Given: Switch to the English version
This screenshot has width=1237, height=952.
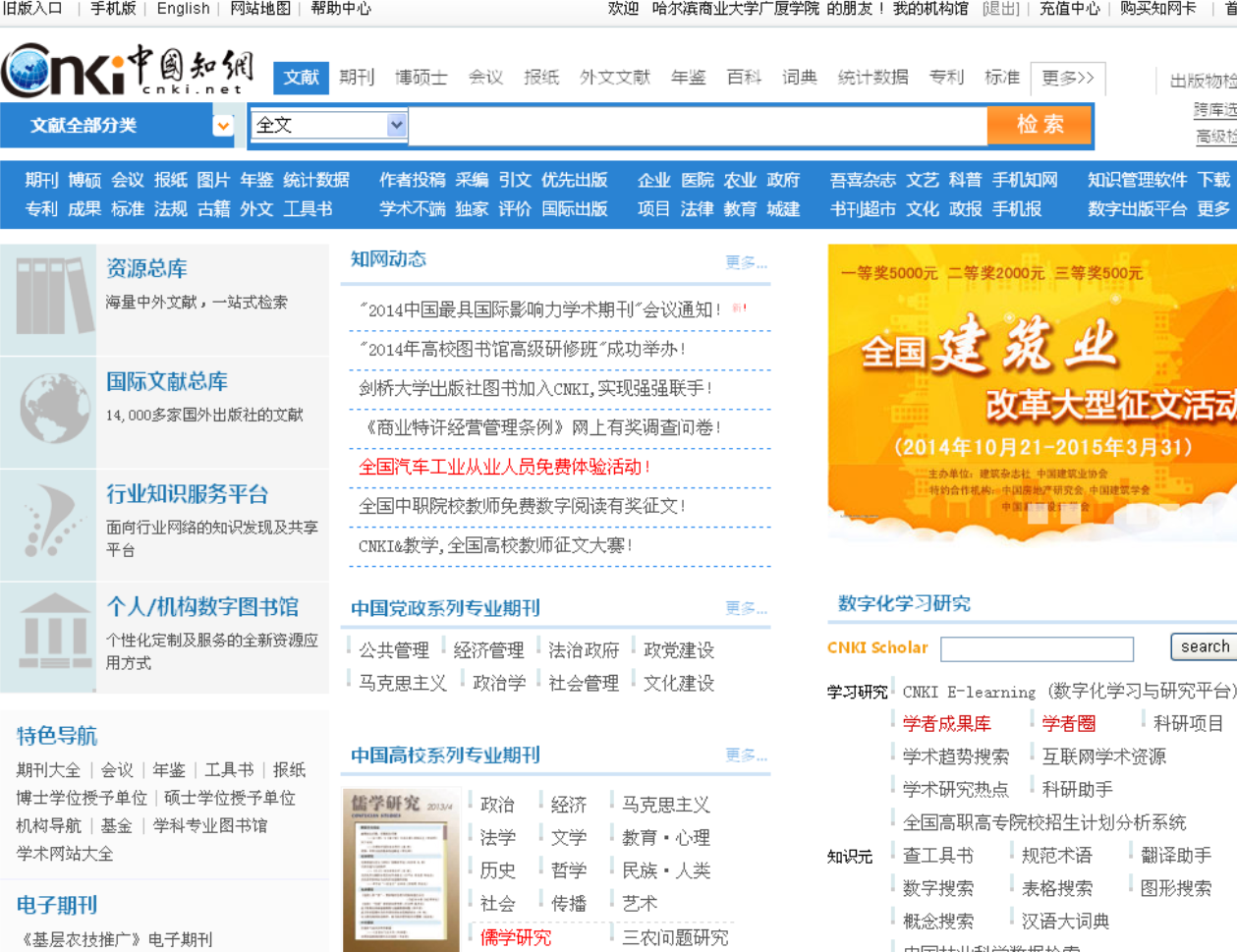Looking at the screenshot, I should coord(184,9).
